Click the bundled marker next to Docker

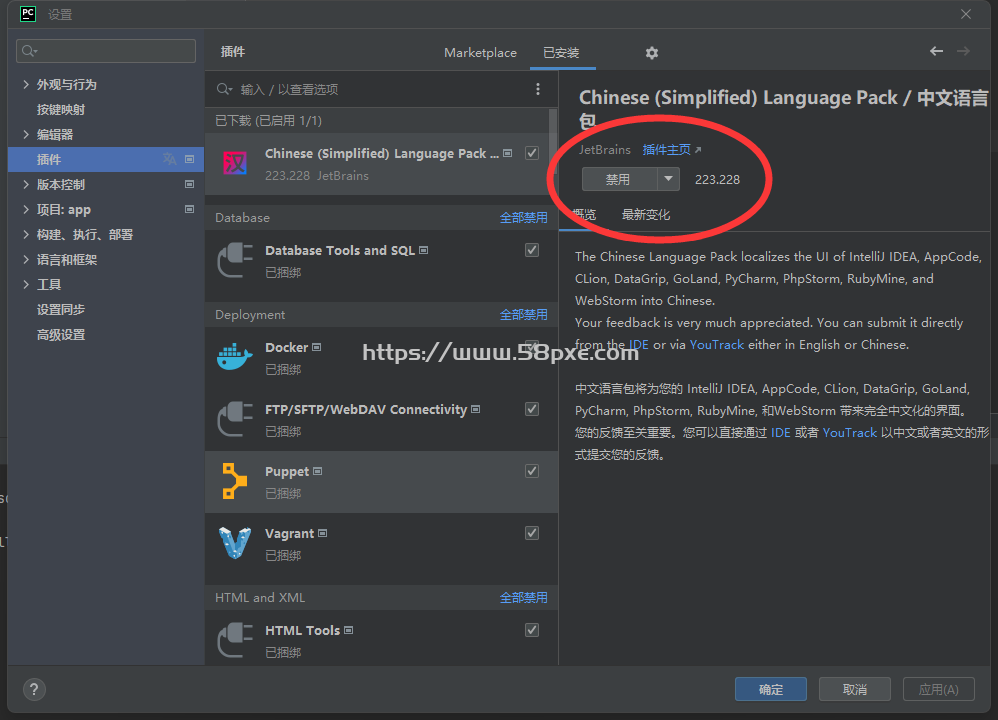coord(316,347)
